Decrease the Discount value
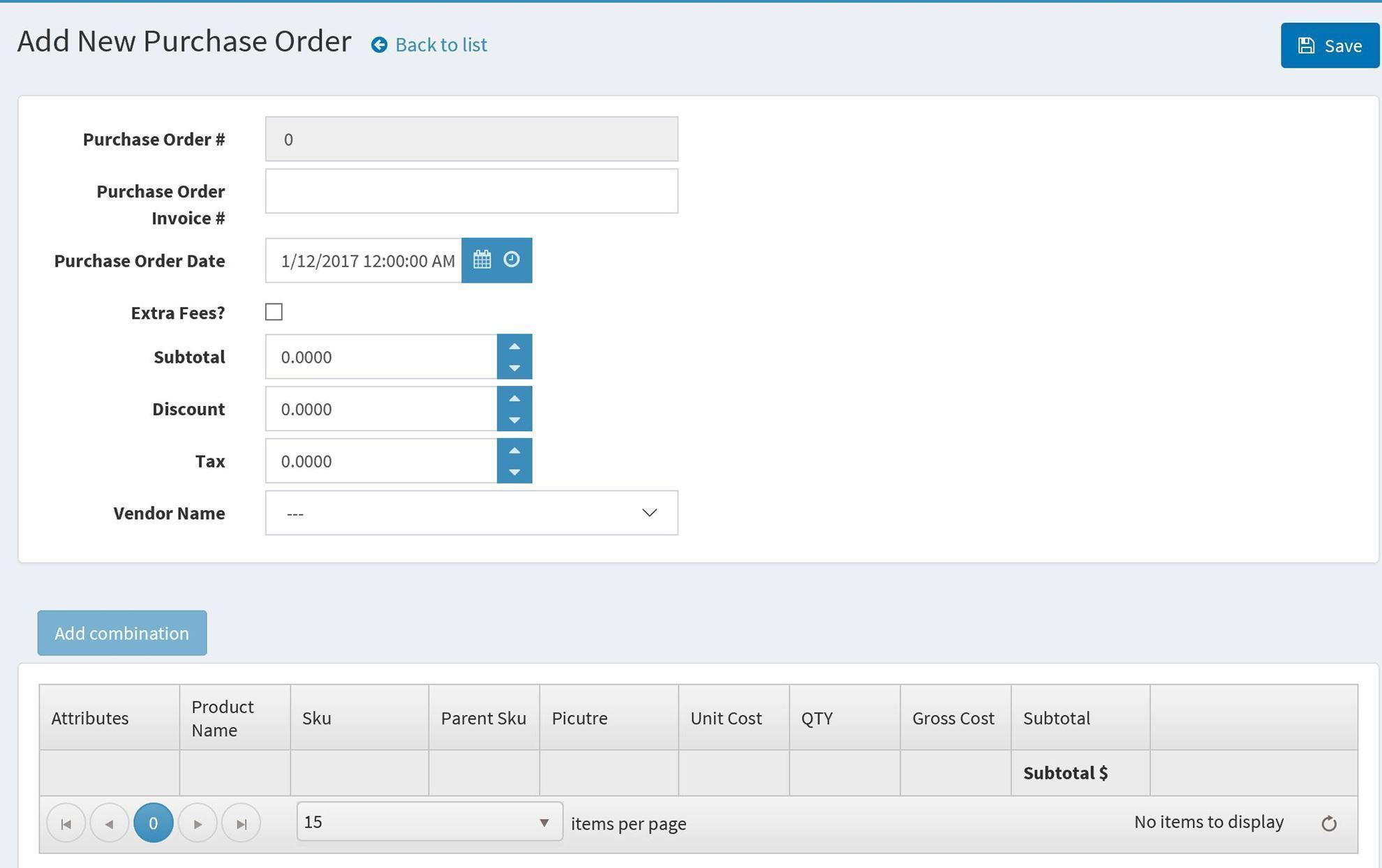 (514, 420)
